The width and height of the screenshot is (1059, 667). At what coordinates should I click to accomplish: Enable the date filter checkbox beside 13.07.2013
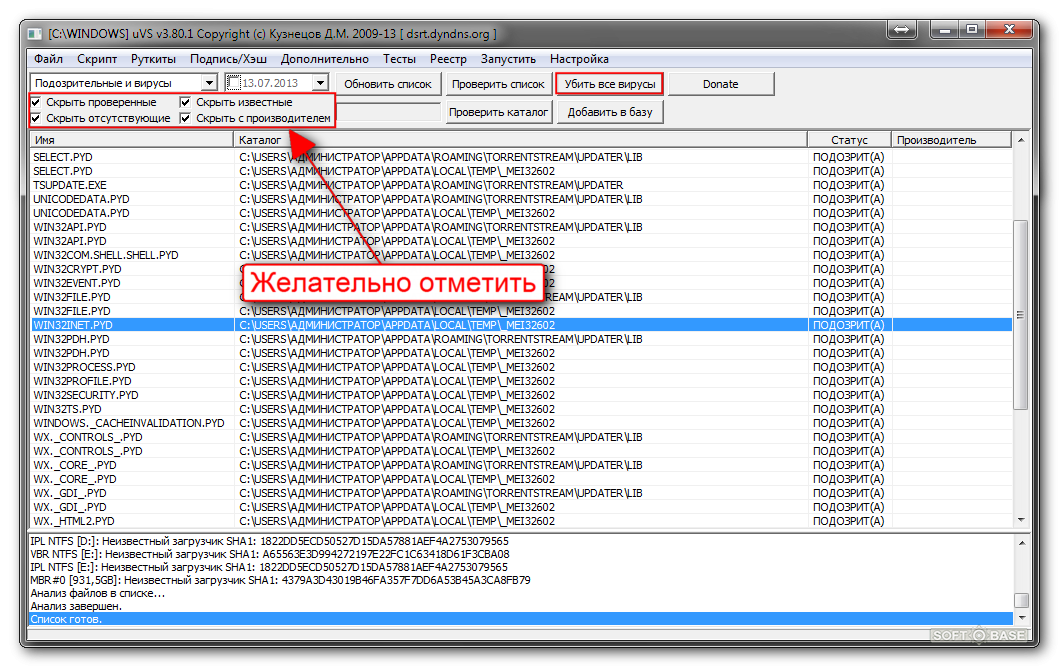pos(235,83)
